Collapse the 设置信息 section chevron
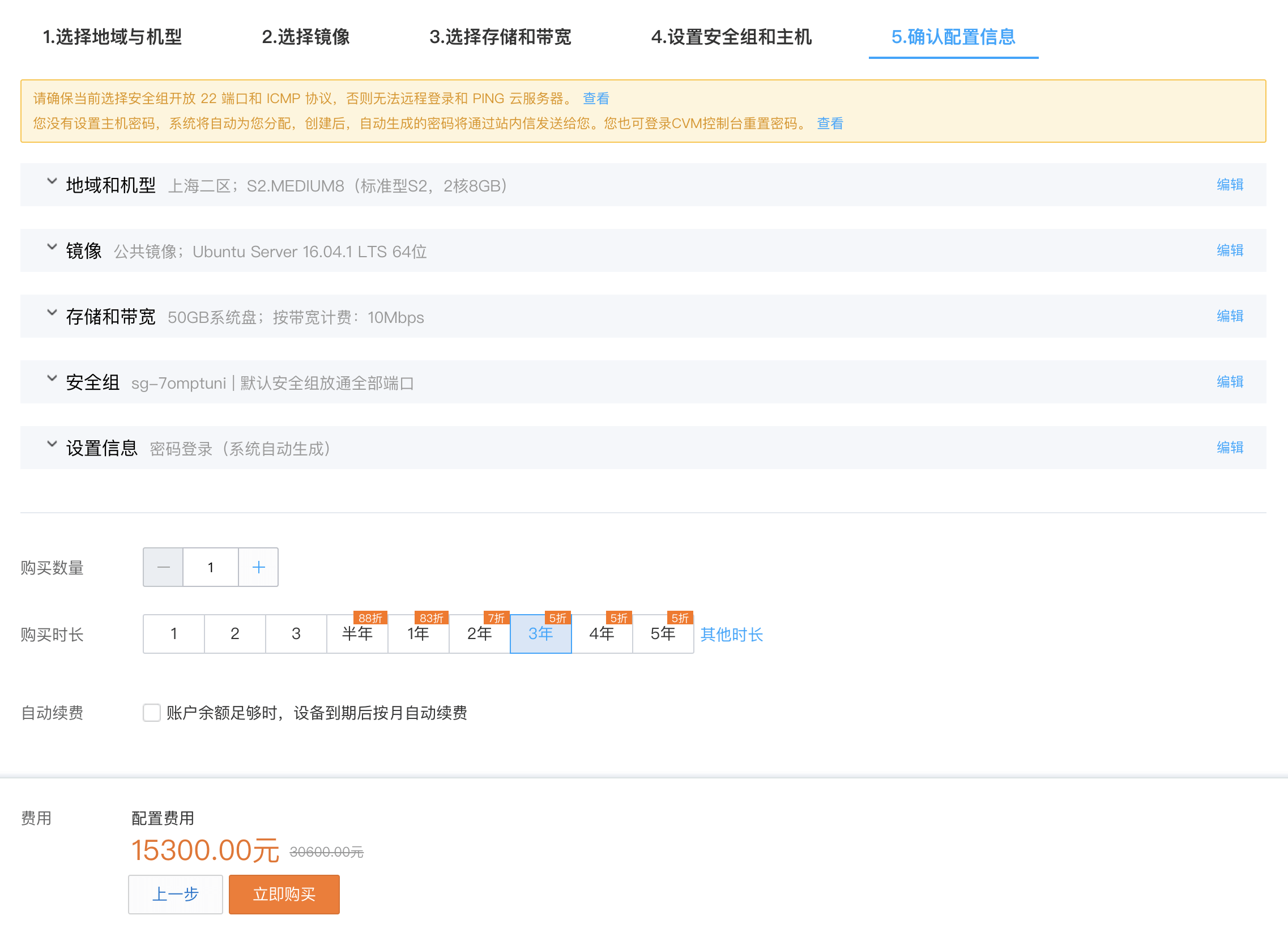Image resolution: width=1288 pixels, height=928 pixels. coord(52,444)
